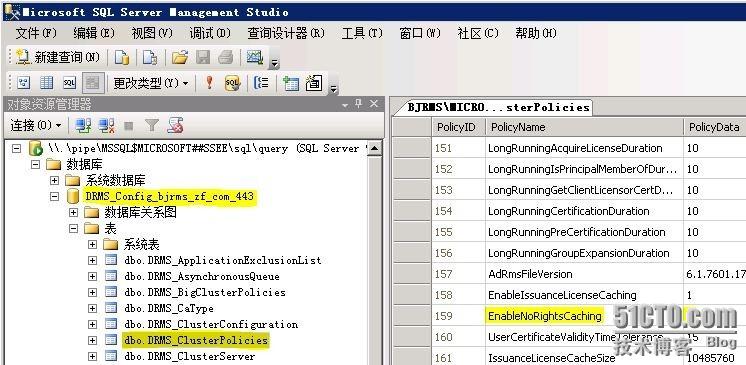Expand the 数据库关系图 folder
The height and width of the screenshot is (365, 746).
click(73, 212)
